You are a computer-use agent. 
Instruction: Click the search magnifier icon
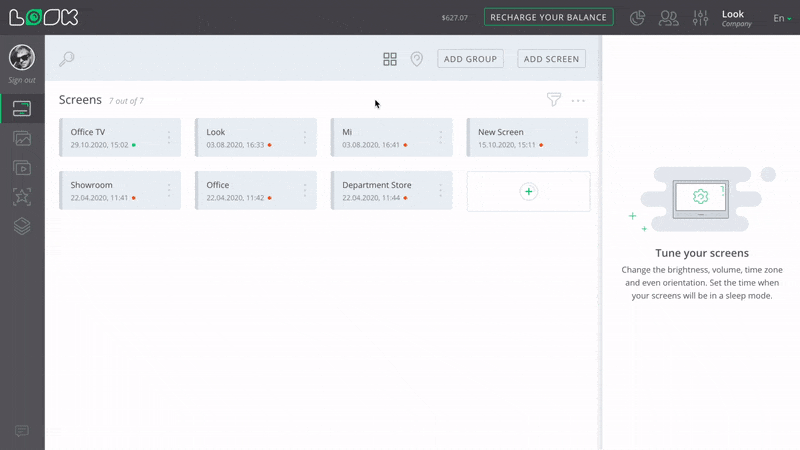tap(67, 59)
